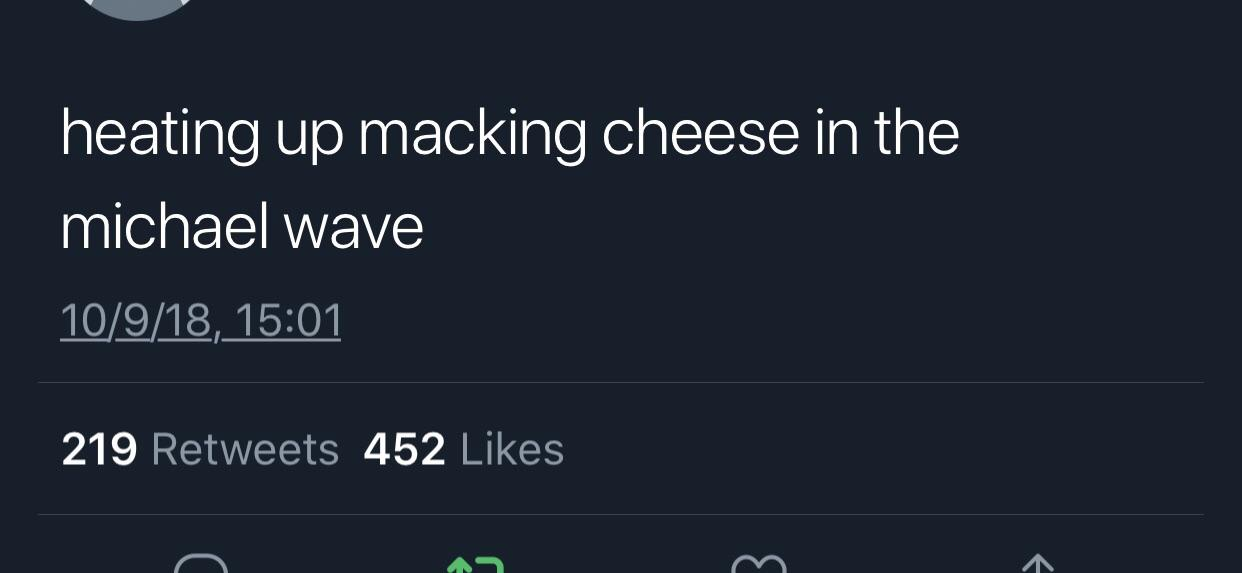Tap the reply speech bubble icon
The image size is (1242, 573).
pos(200,564)
